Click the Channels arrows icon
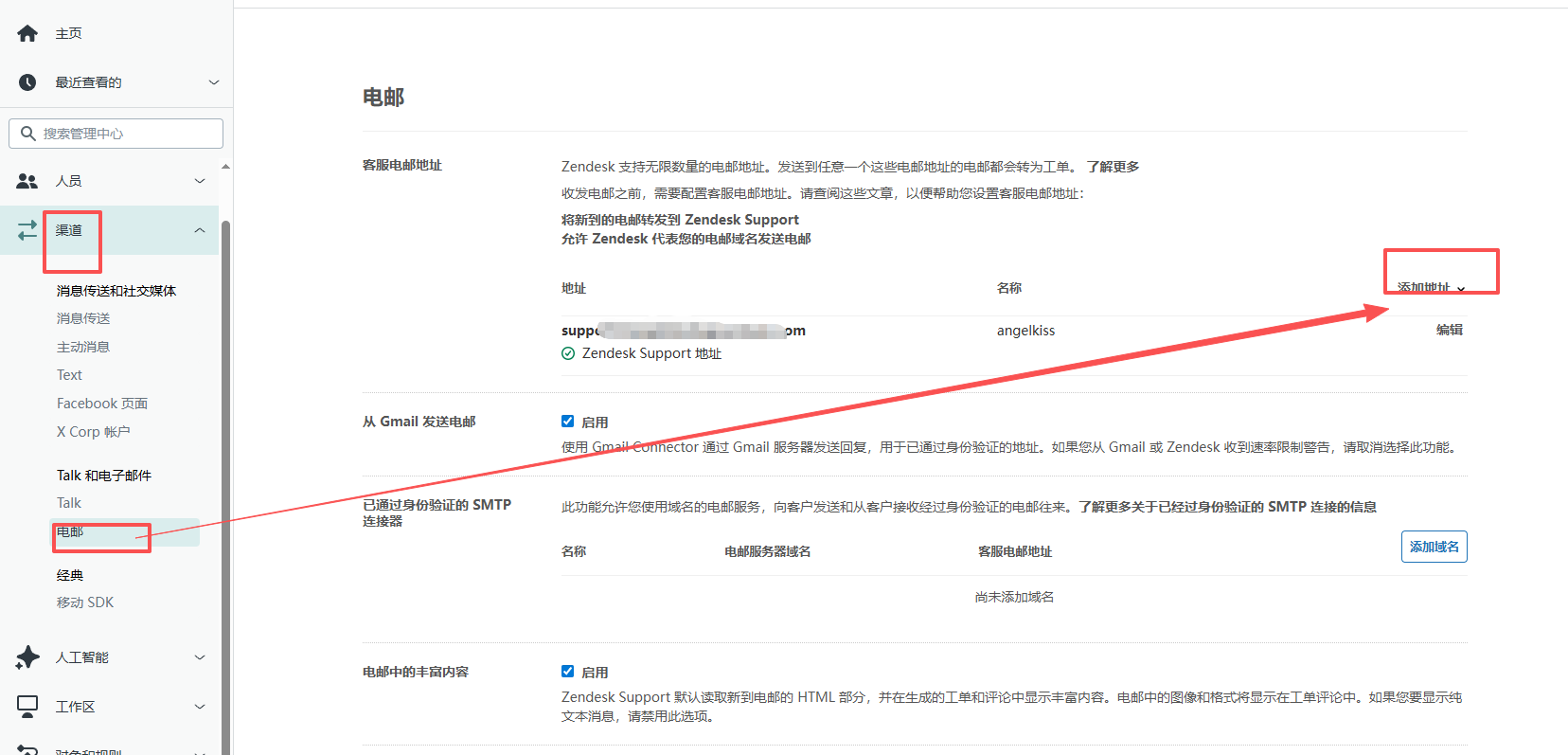 (x=27, y=230)
